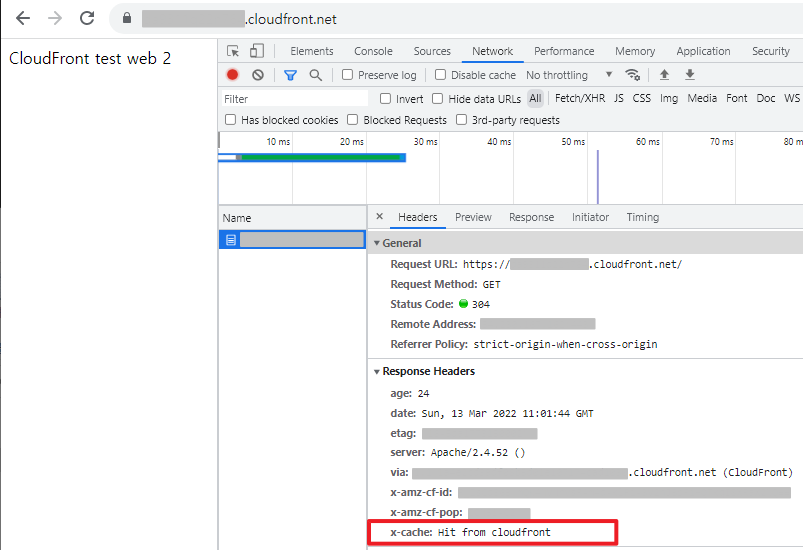Import a HAR file

[664, 75]
